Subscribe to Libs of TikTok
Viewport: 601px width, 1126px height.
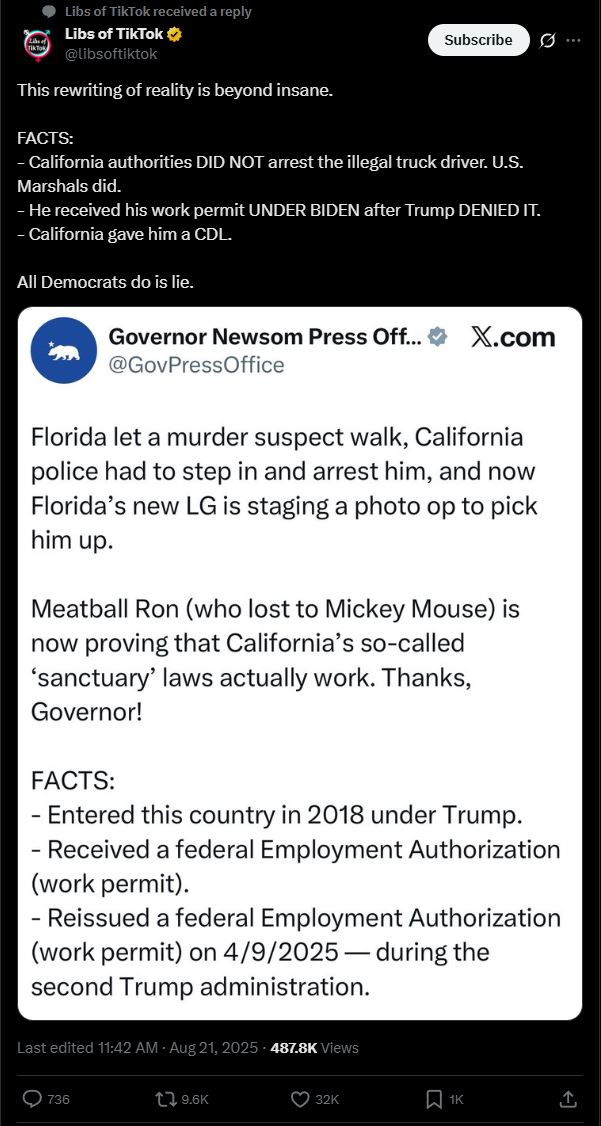point(478,40)
